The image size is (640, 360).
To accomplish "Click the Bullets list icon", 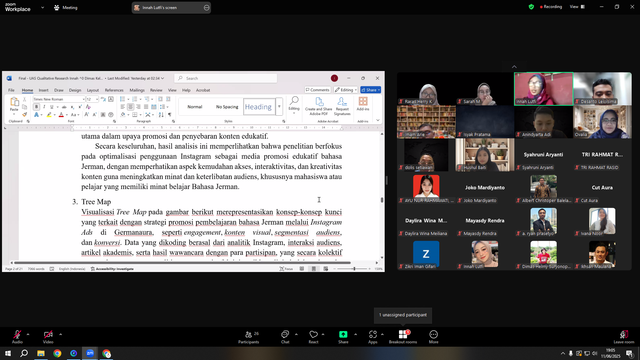I will pyautogui.click(x=122, y=99).
